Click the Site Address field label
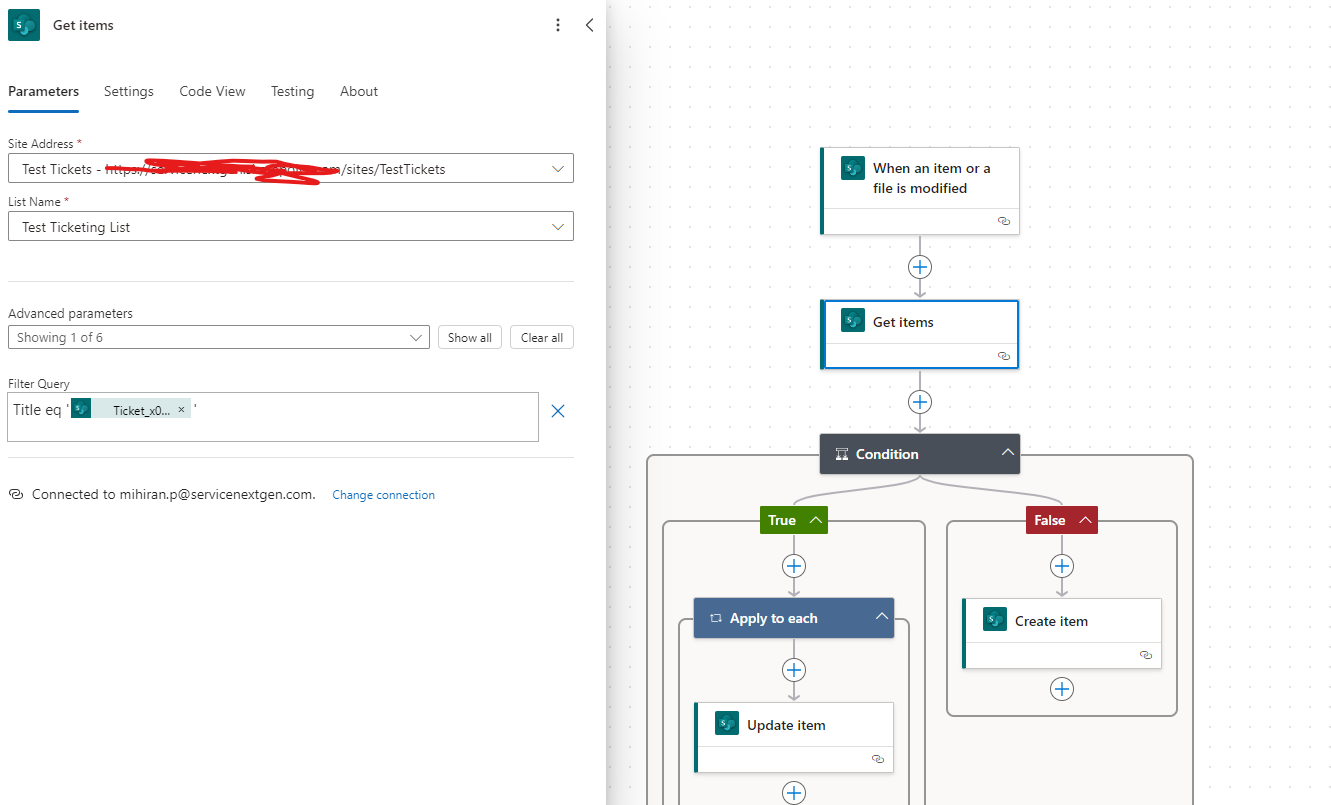Image resolution: width=1331 pixels, height=805 pixels. (x=45, y=144)
